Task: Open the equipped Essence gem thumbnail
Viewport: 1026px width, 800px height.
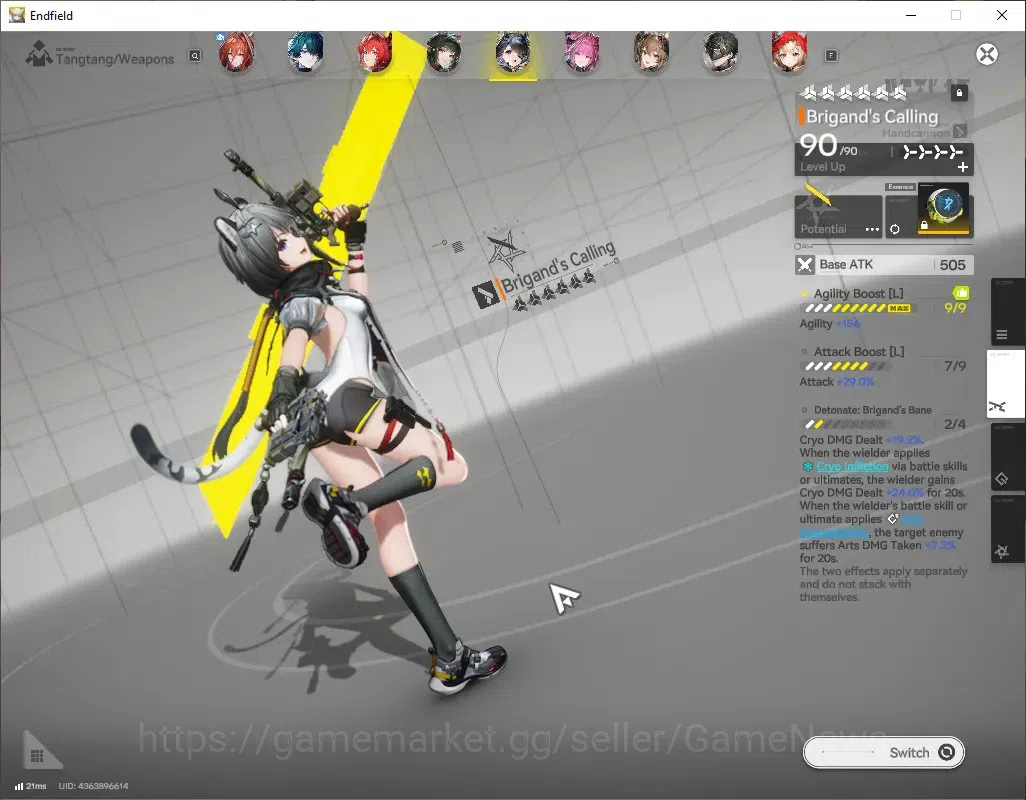Action: point(945,209)
